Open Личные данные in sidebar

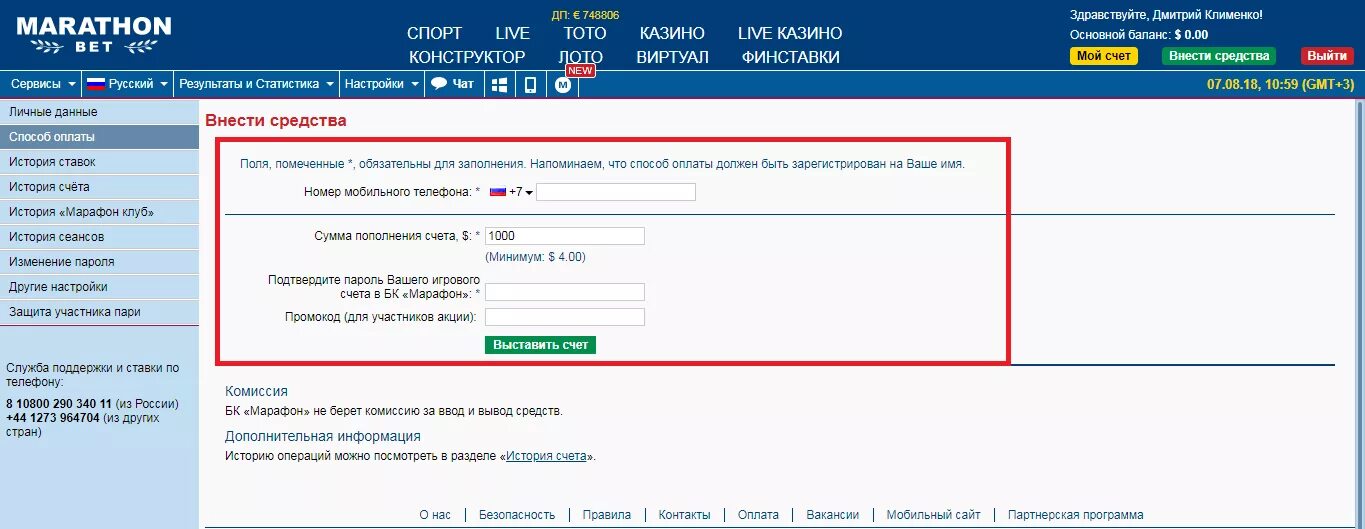coord(99,112)
